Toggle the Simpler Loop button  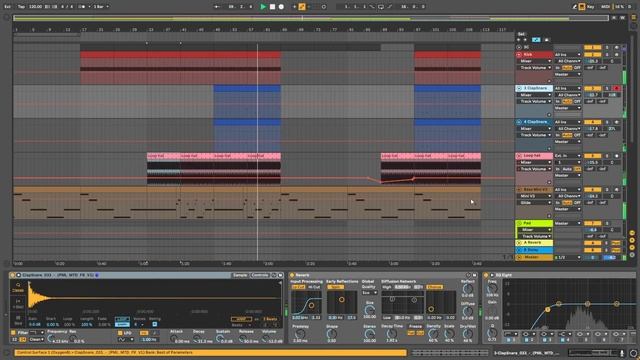(122, 319)
